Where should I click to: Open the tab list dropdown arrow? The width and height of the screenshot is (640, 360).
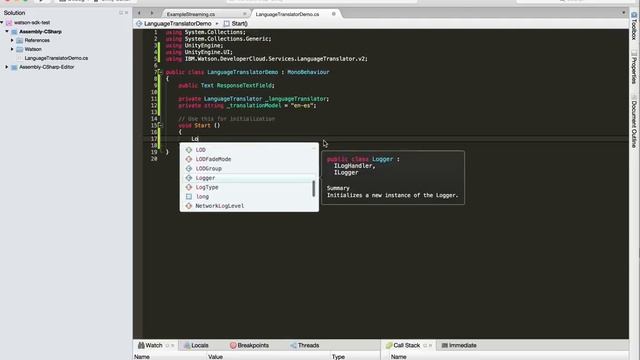click(623, 13)
